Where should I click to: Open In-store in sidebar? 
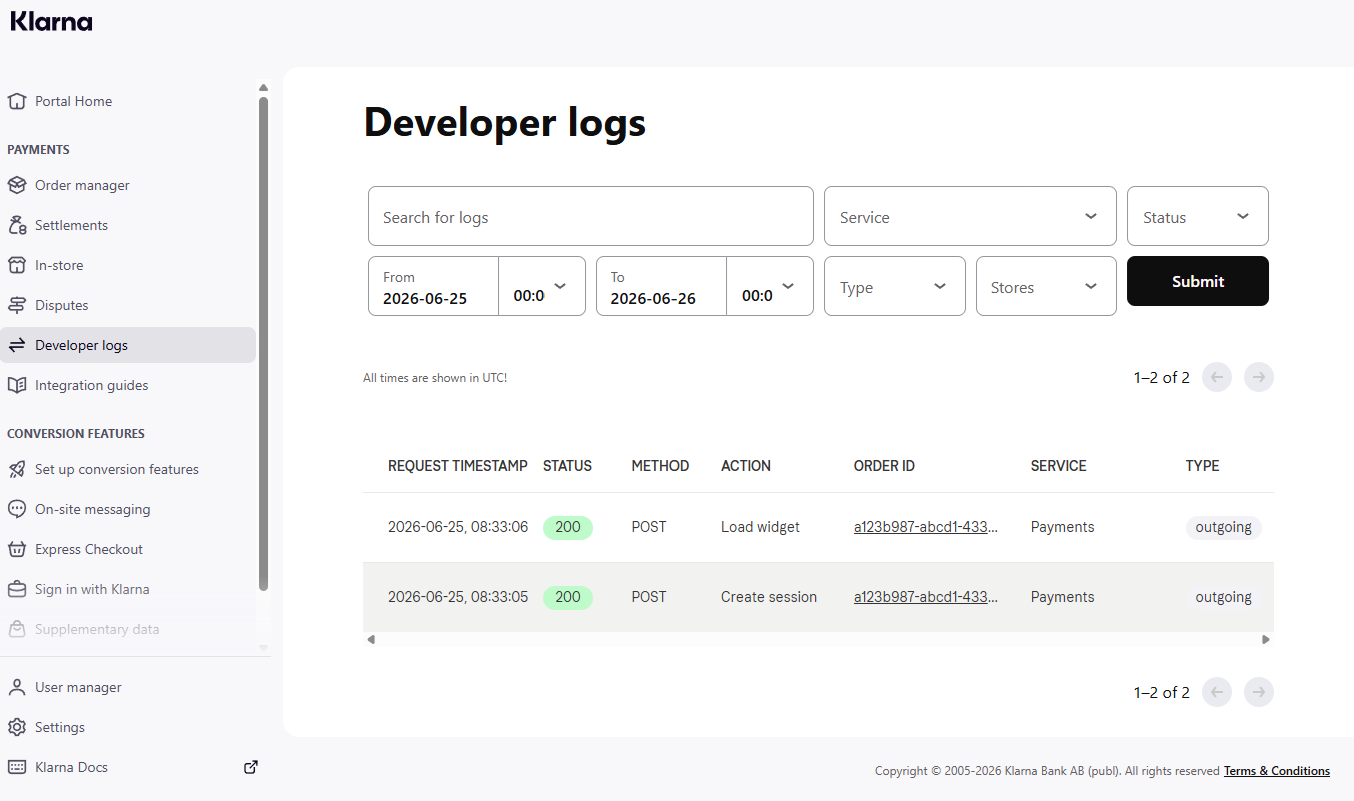coord(128,265)
